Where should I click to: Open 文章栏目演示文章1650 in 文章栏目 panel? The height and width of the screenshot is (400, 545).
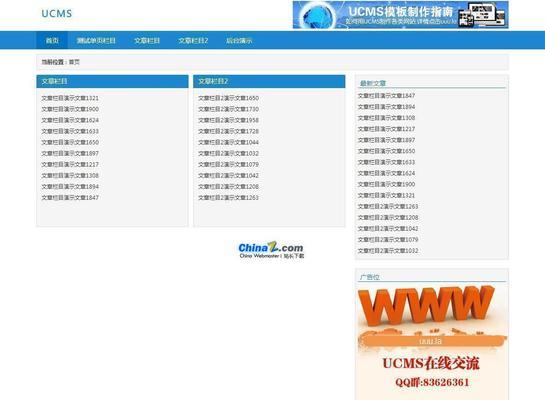click(70, 142)
